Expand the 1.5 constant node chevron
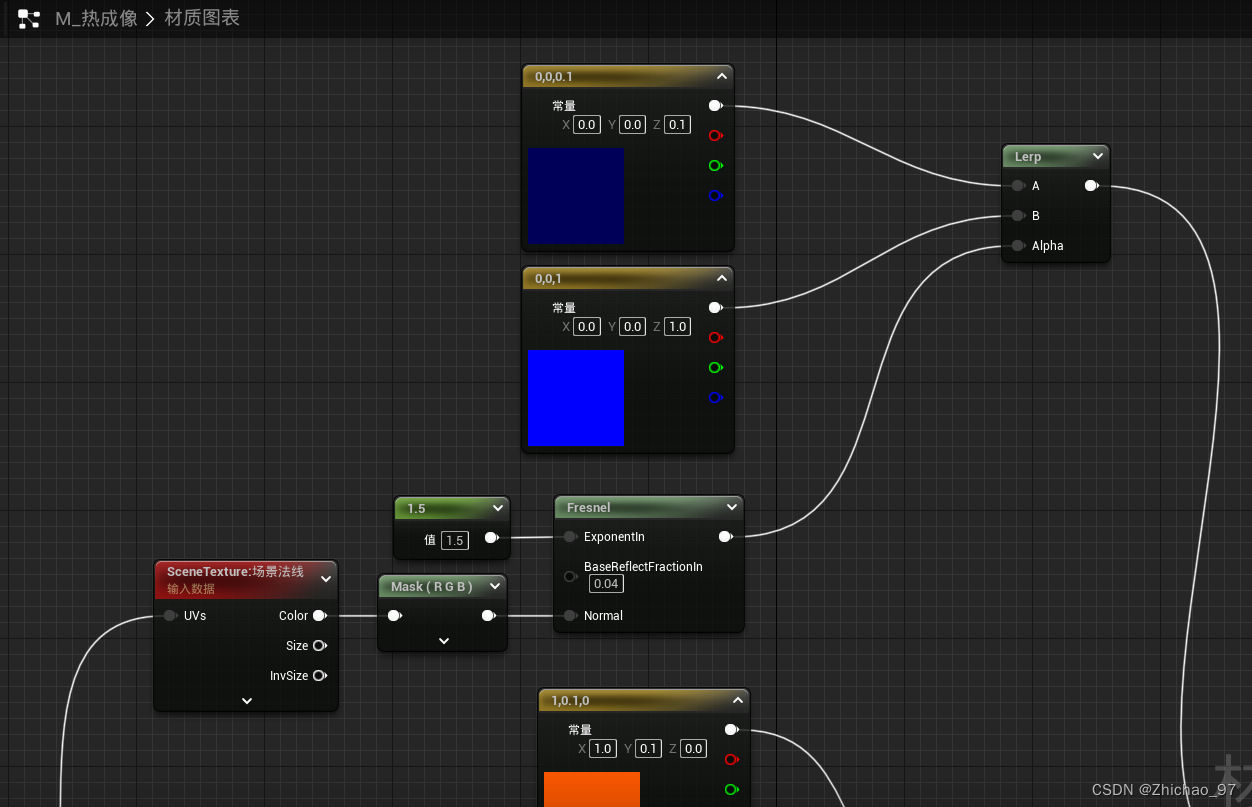Viewport: 1252px width, 807px height. pos(498,508)
